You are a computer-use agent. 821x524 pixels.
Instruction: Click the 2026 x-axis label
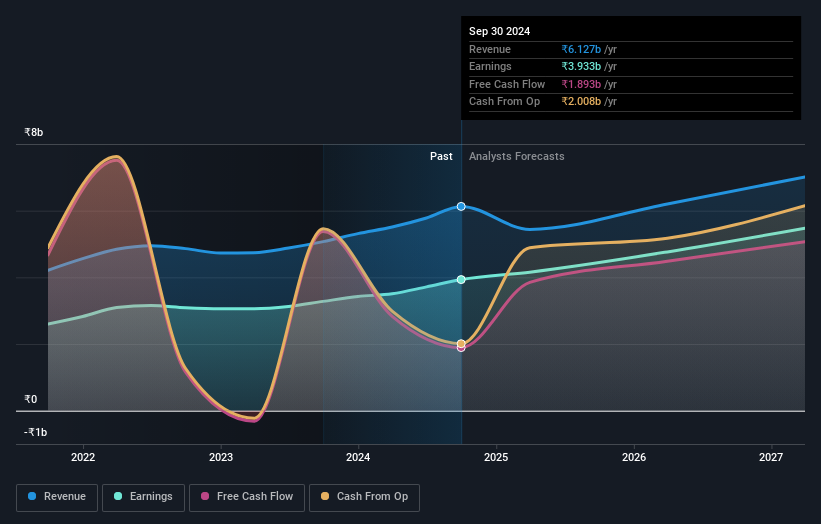[634, 457]
